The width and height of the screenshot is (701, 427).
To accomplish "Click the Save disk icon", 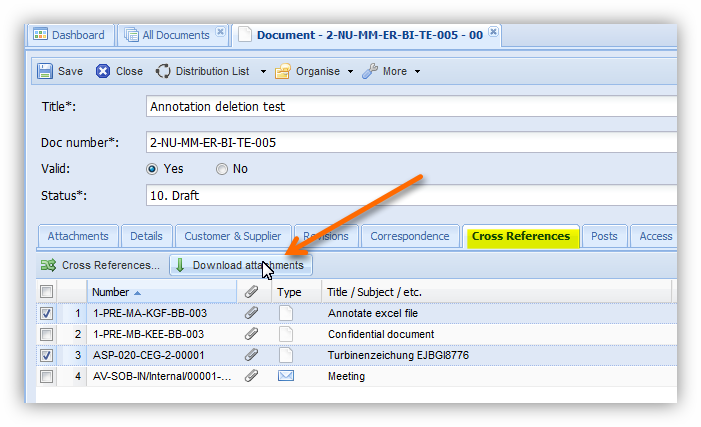I will pyautogui.click(x=45, y=71).
